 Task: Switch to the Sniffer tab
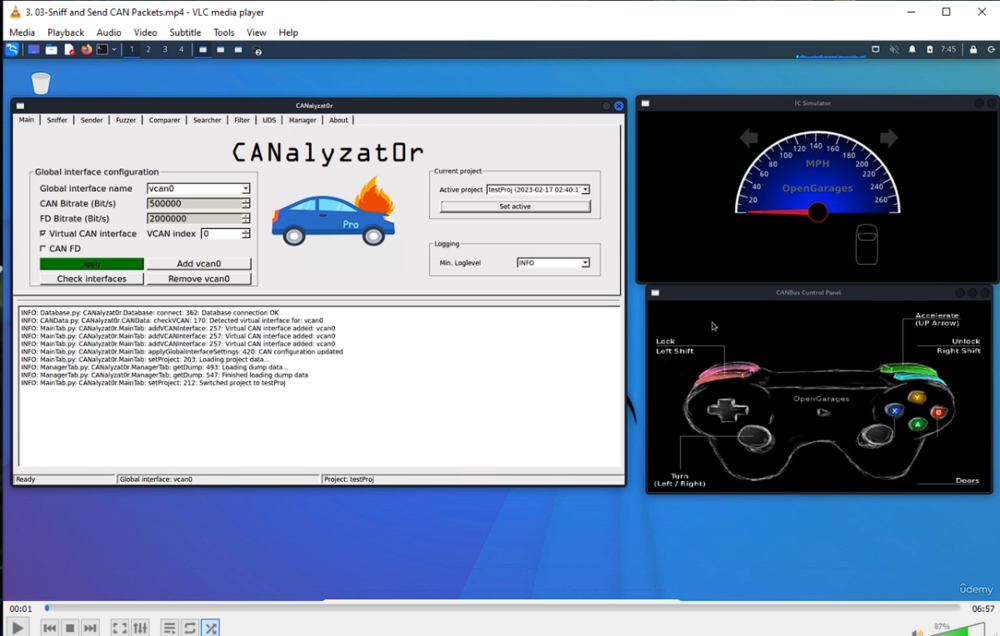[x=57, y=120]
